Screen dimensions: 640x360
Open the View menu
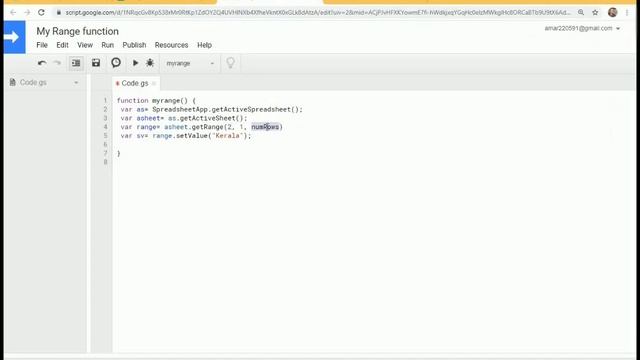85,45
